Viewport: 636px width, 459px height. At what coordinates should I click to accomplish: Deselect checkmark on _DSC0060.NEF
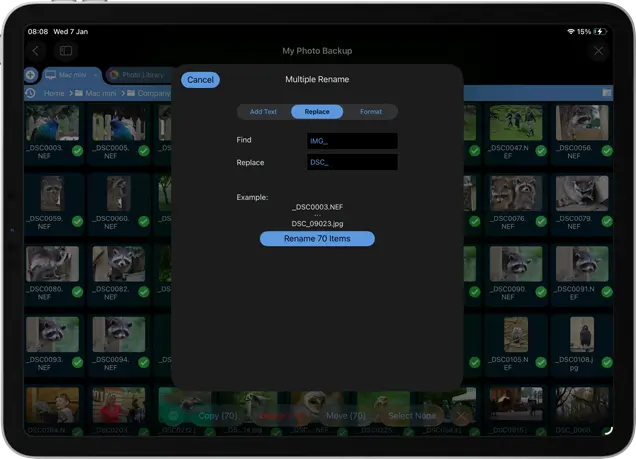pyautogui.click(x=144, y=221)
